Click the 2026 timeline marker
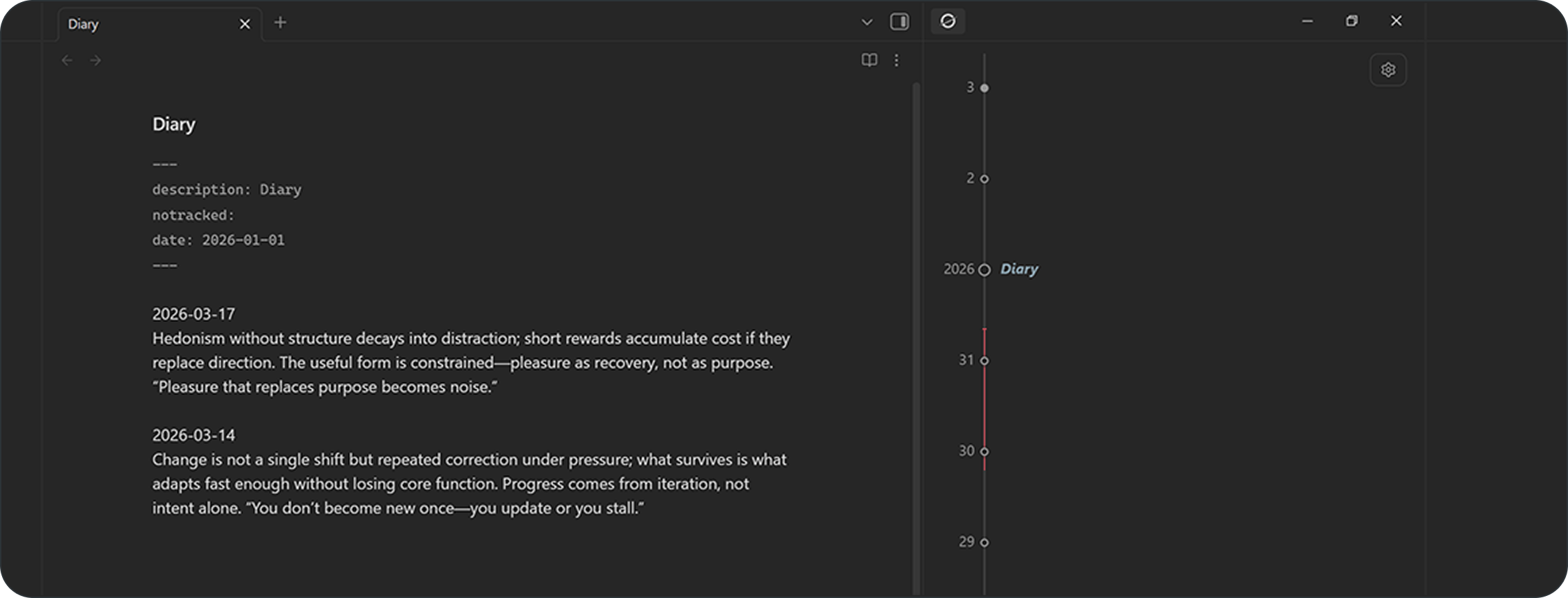 [984, 269]
